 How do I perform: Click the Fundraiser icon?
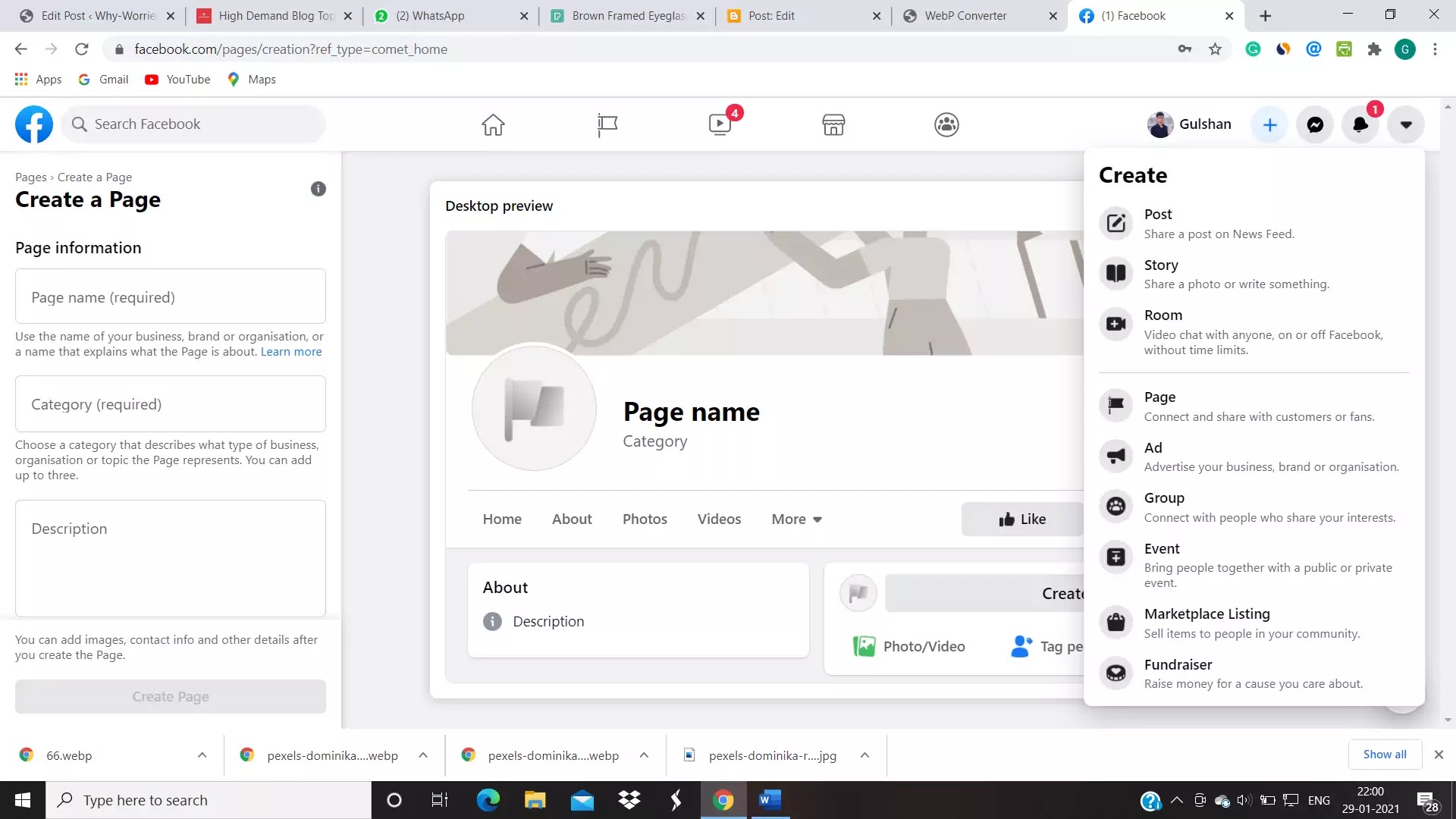(x=1116, y=673)
